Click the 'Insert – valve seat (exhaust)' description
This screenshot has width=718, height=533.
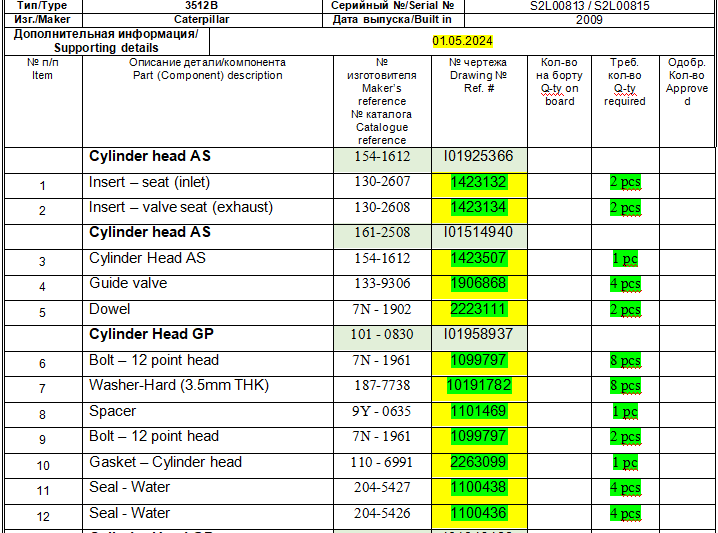181,208
